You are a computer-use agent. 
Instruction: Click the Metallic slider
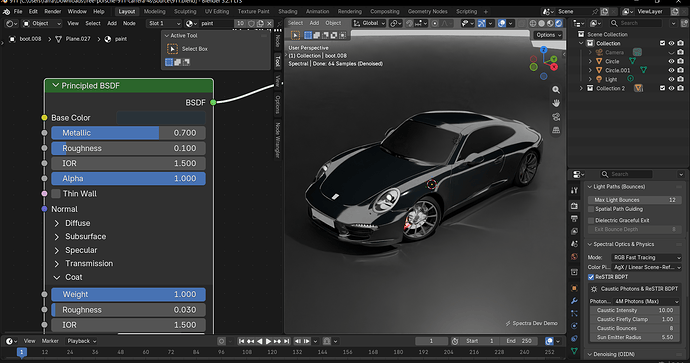point(128,133)
